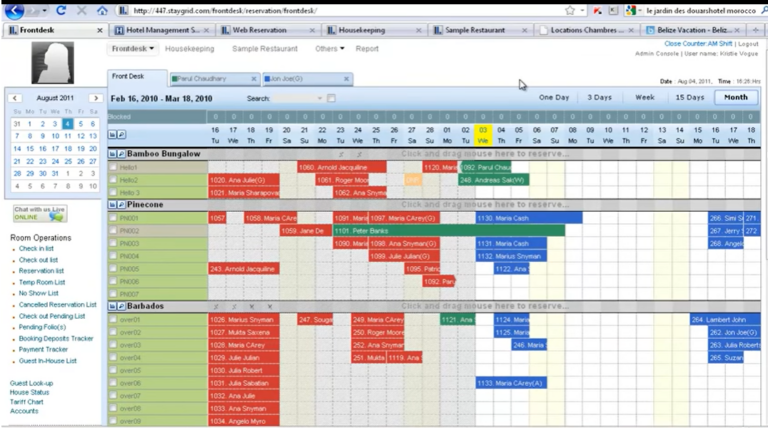Click the grid icon next to Pinecone
Screen dimensions: 768x428
112,205
